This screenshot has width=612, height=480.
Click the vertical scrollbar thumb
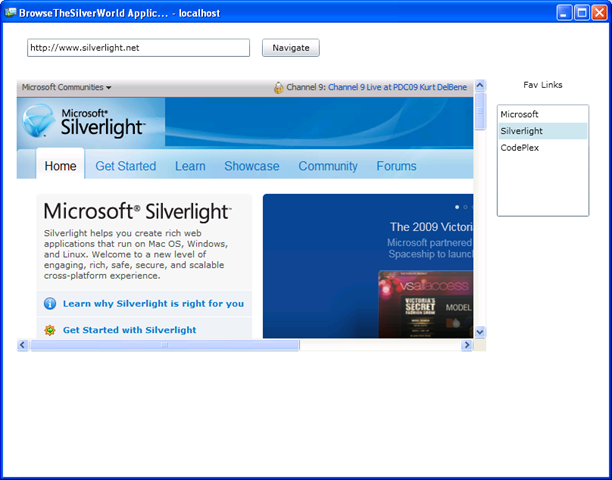pyautogui.click(x=480, y=111)
